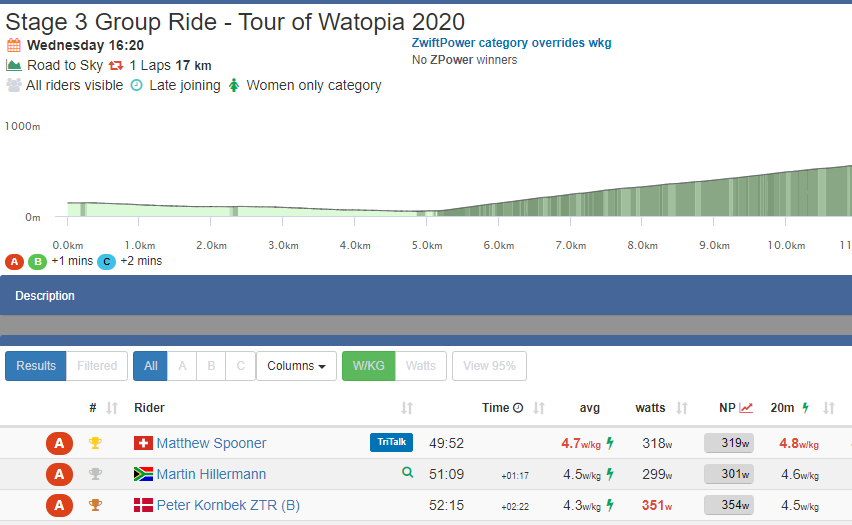Screen dimensions: 852x525
Task: Switch display to Watts mode
Action: point(420,366)
